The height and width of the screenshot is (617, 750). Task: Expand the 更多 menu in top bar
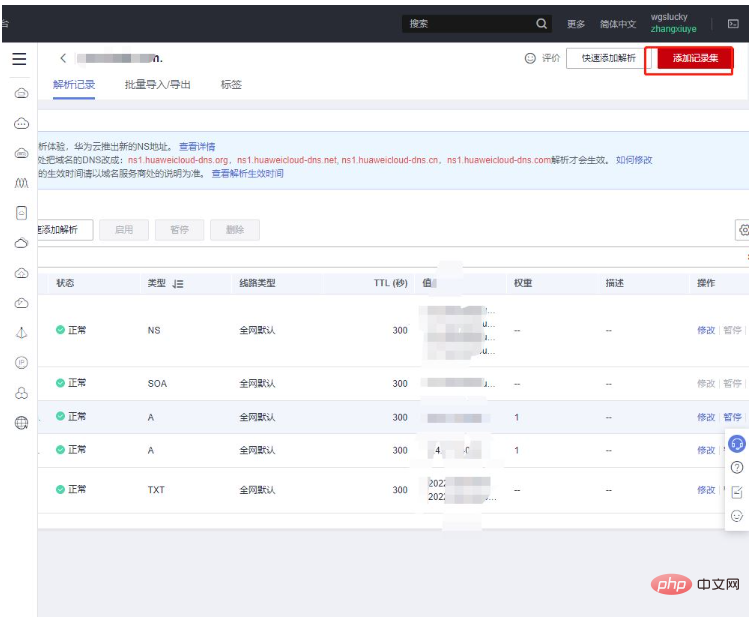(576, 24)
